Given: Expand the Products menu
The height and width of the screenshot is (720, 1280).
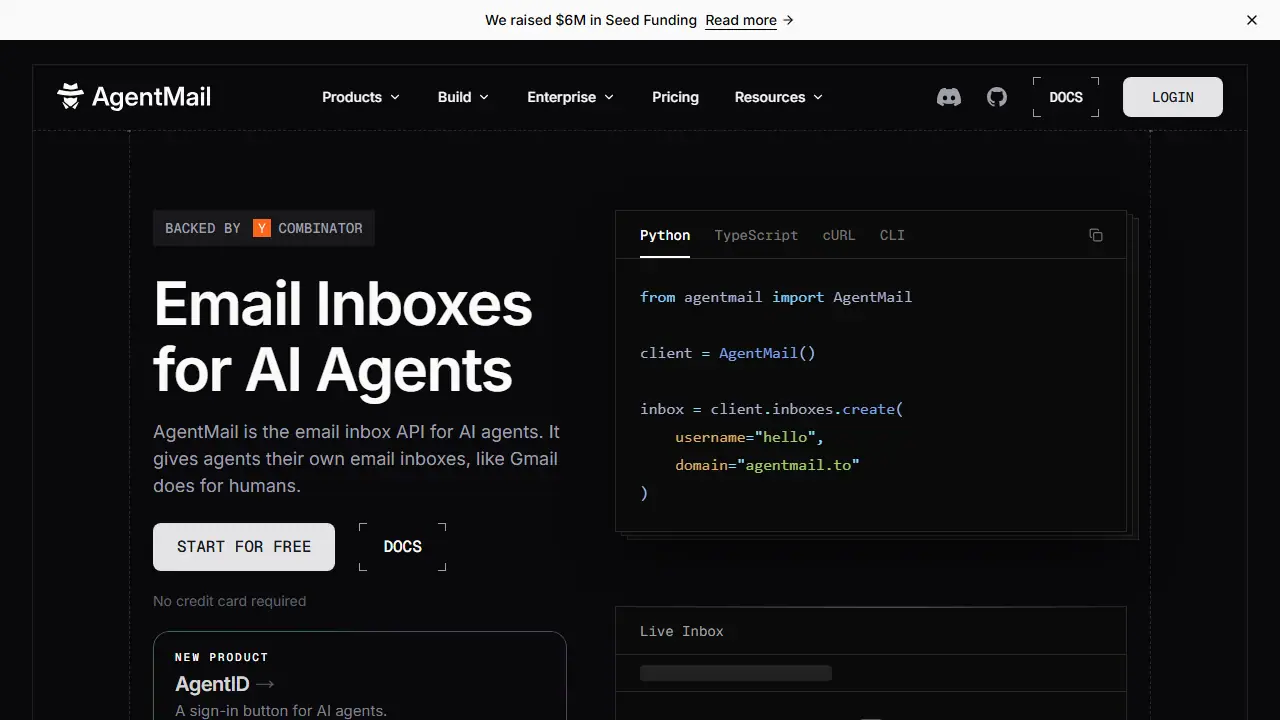Looking at the screenshot, I should coord(361,97).
